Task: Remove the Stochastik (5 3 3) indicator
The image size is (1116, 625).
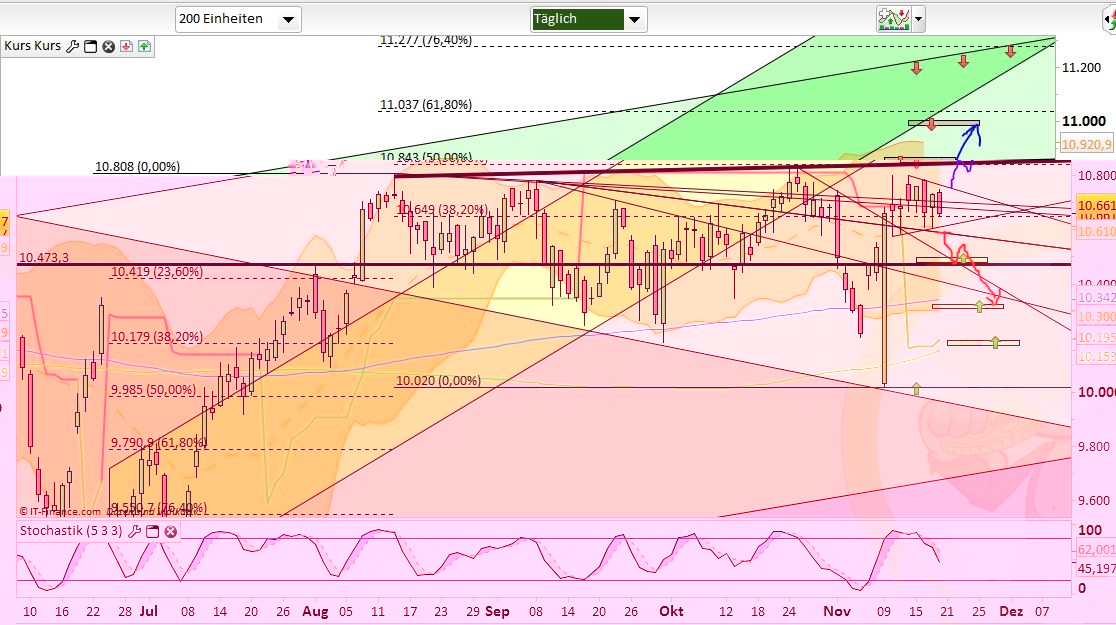Action: pos(171,531)
